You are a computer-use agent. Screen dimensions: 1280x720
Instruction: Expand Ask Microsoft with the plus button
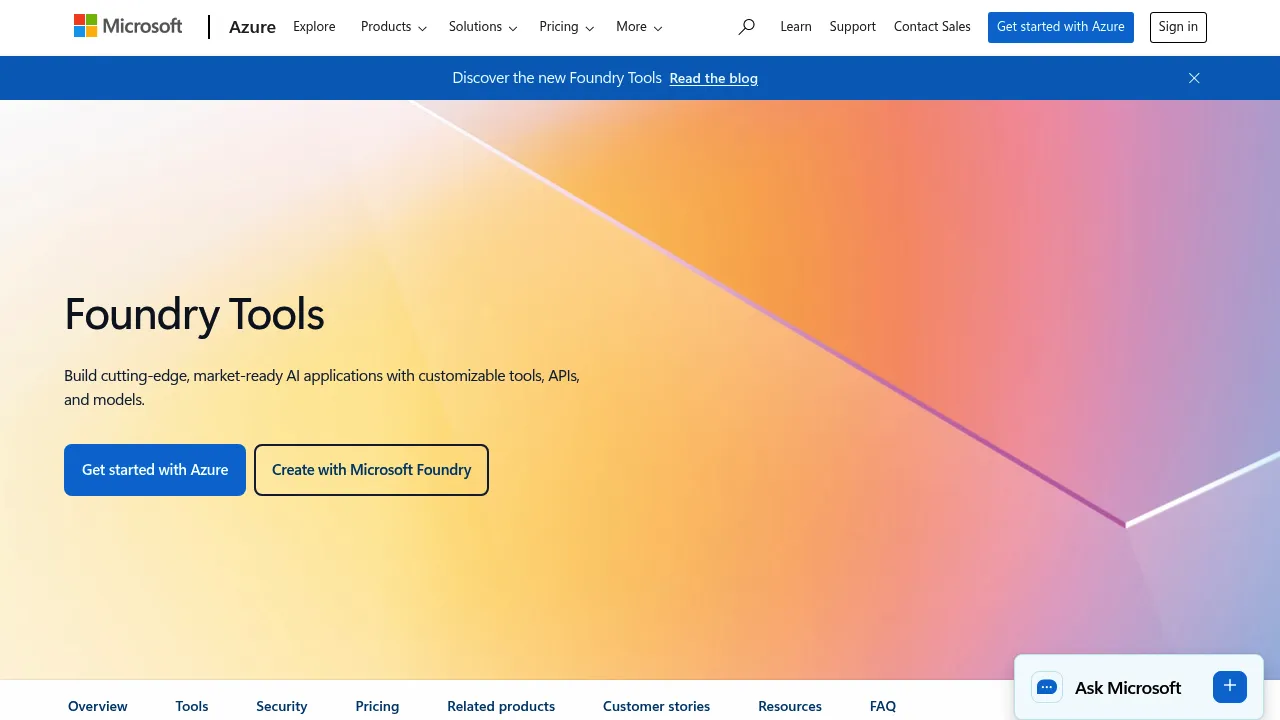[1230, 686]
